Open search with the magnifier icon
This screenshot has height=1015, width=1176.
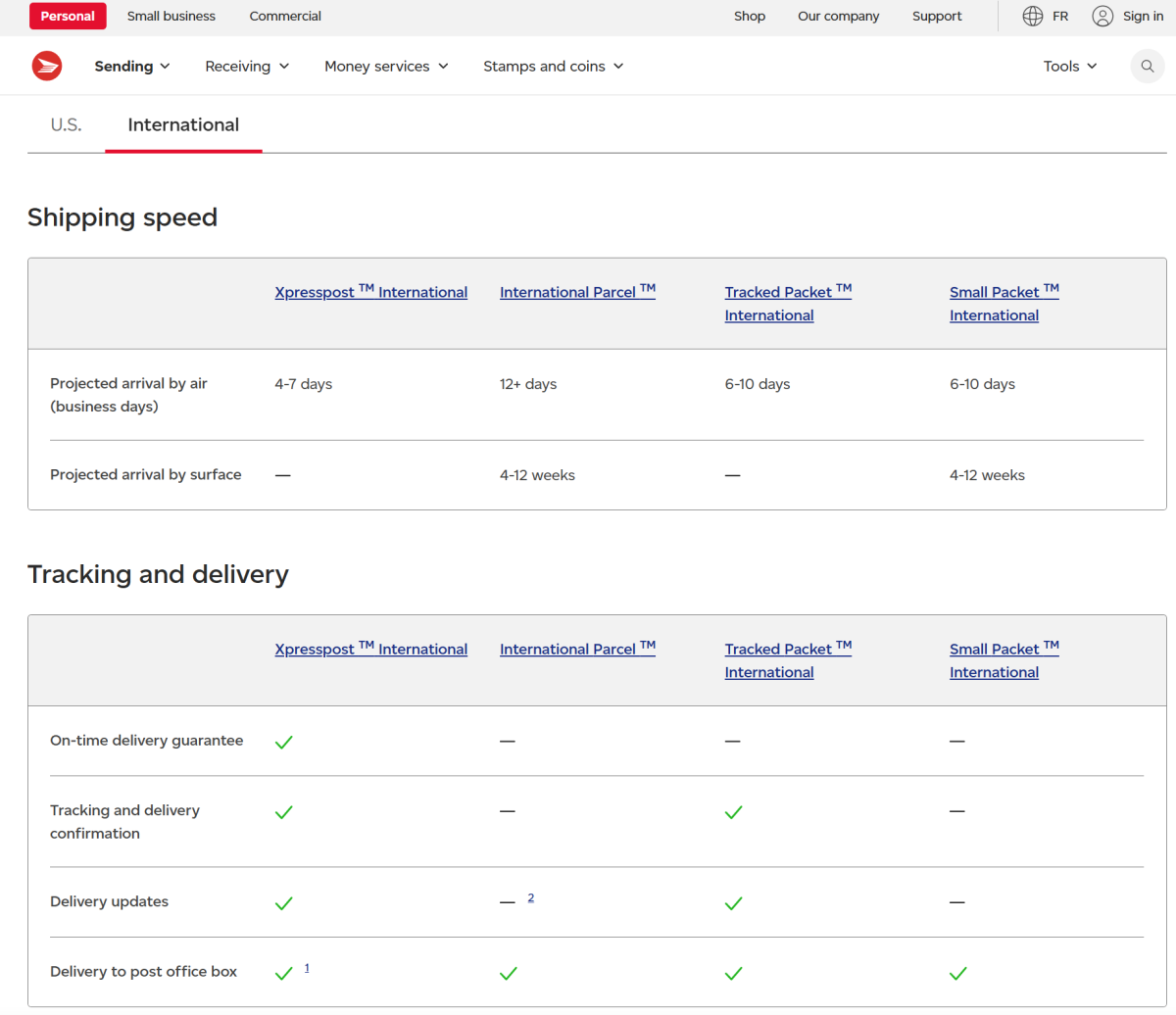pos(1148,67)
